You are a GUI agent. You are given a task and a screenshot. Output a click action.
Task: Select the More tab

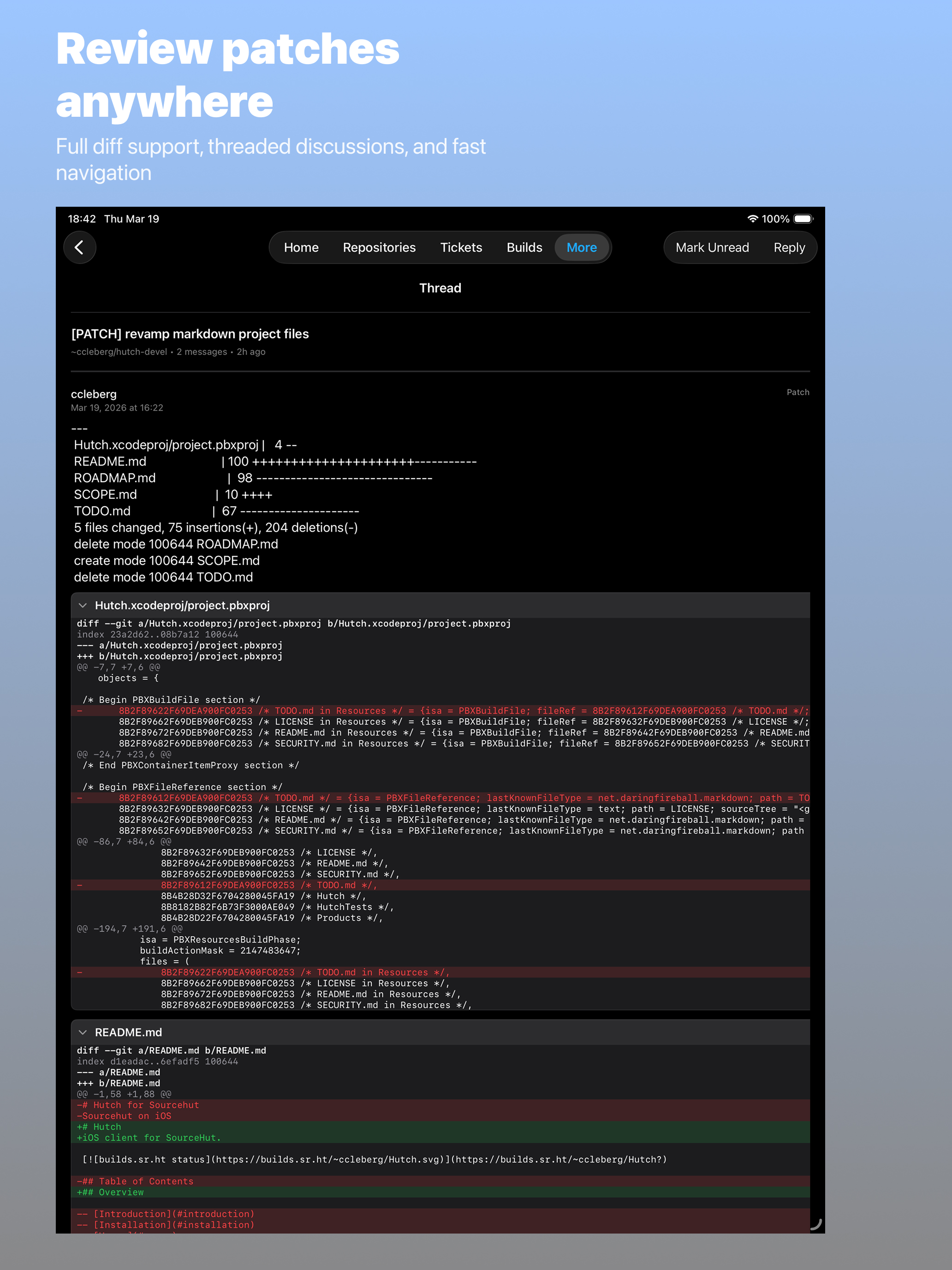pyautogui.click(x=581, y=247)
